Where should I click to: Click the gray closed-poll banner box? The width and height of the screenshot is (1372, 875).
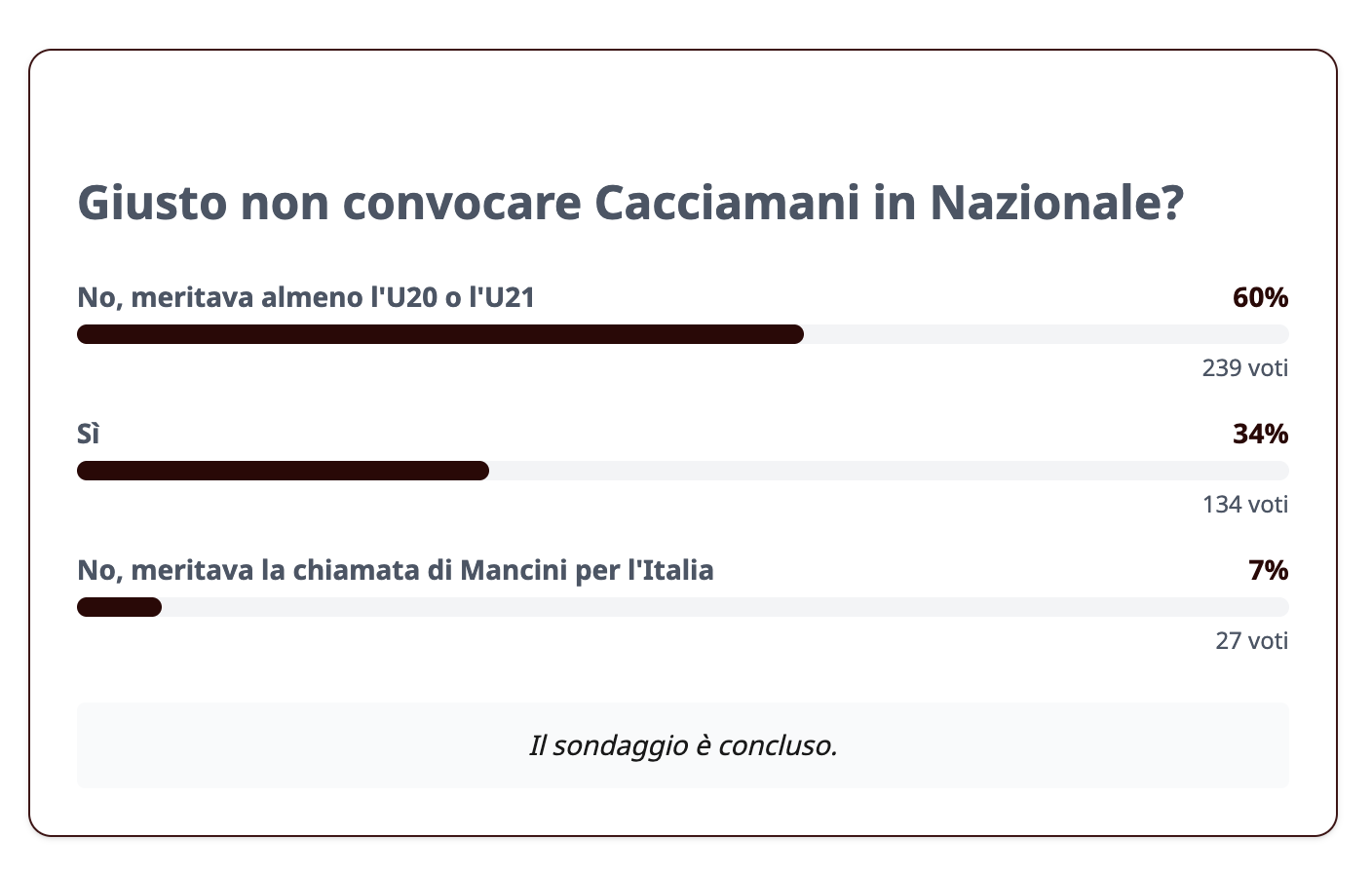(x=683, y=745)
